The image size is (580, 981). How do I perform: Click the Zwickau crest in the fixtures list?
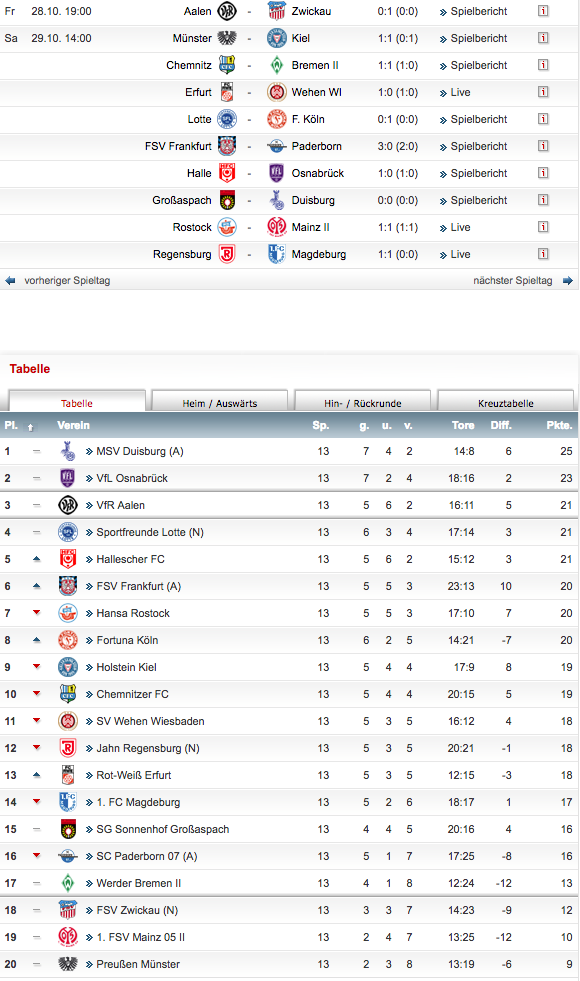[x=277, y=11]
